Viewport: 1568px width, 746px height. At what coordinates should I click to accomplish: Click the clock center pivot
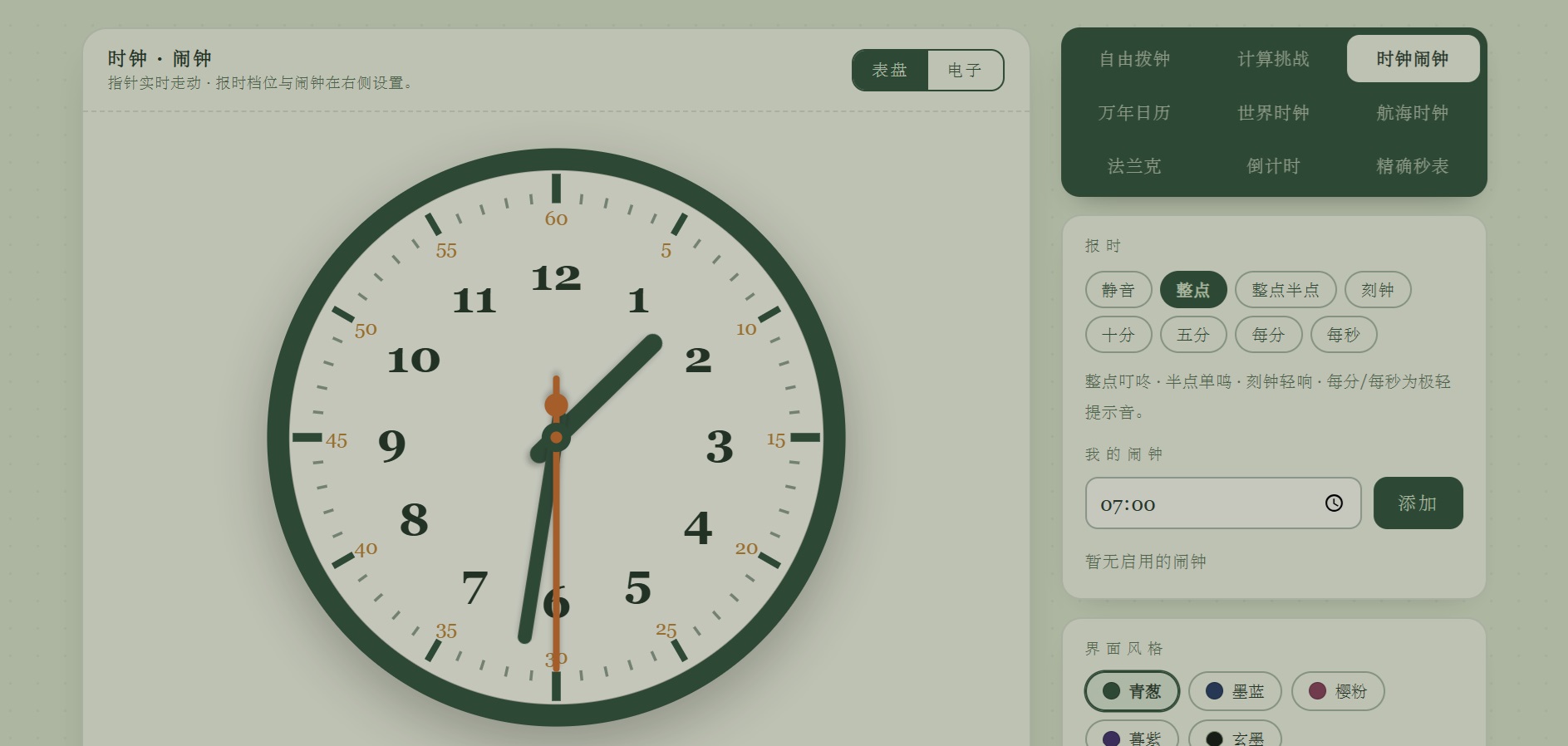point(556,437)
